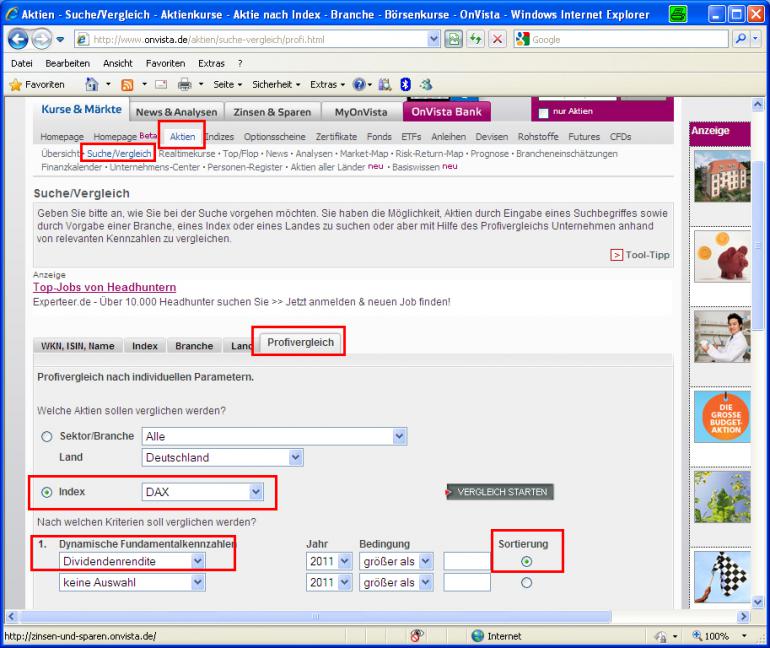Screen dimensions: 770x648
Task: Select the 'WKN, ISIN, Name' tab
Action: pyautogui.click(x=78, y=346)
